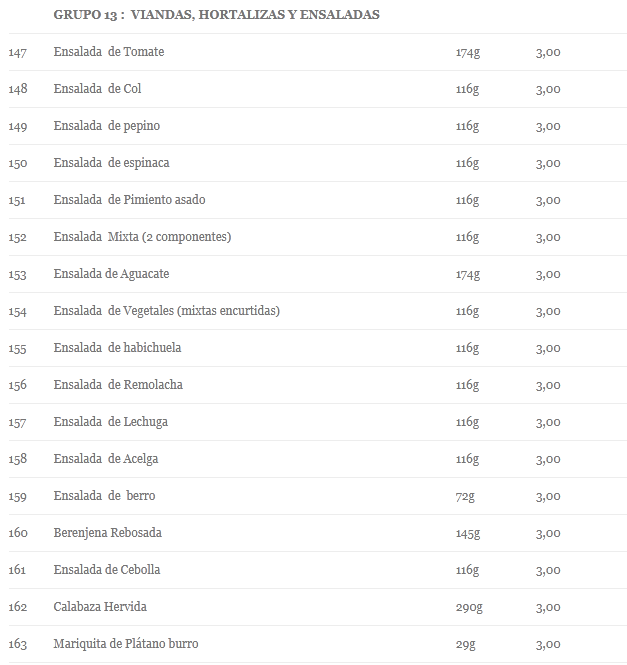Click the 'Berenjena Rebosada' item
Screen dimensions: 627x665
tap(108, 533)
